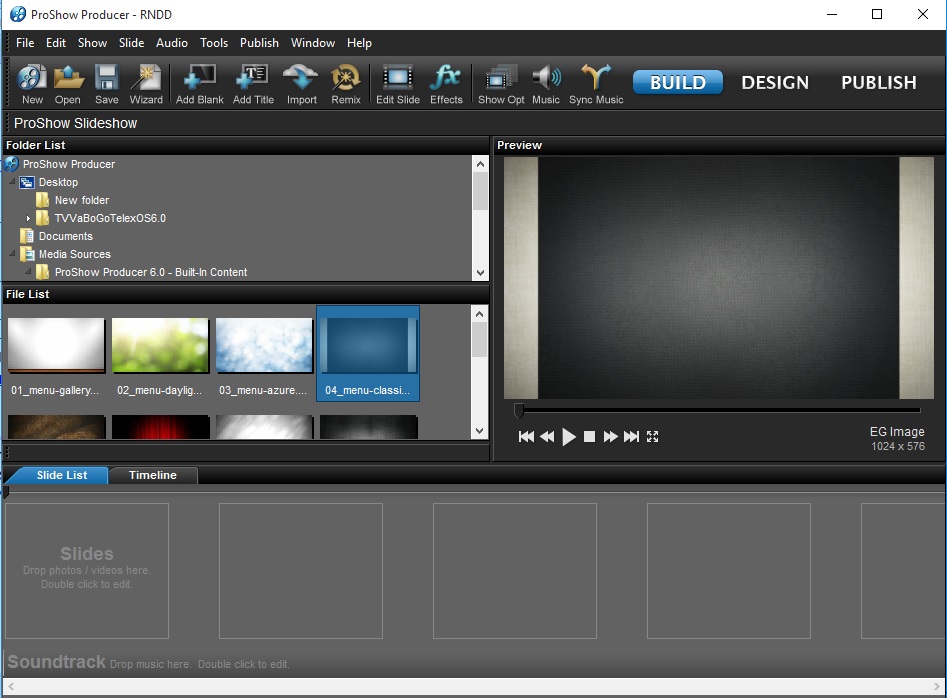Select the New folder item
The width and height of the screenshot is (947, 698).
82,200
